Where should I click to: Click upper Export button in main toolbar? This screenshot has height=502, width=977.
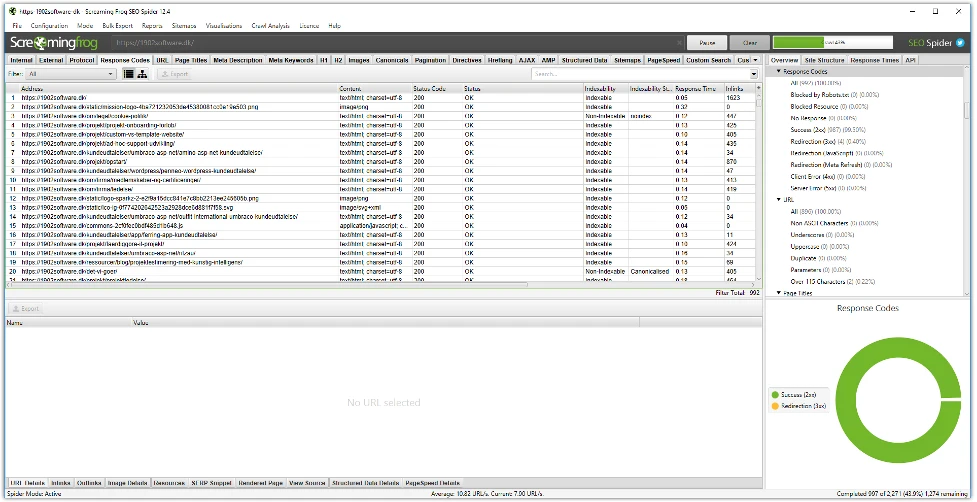point(174,74)
